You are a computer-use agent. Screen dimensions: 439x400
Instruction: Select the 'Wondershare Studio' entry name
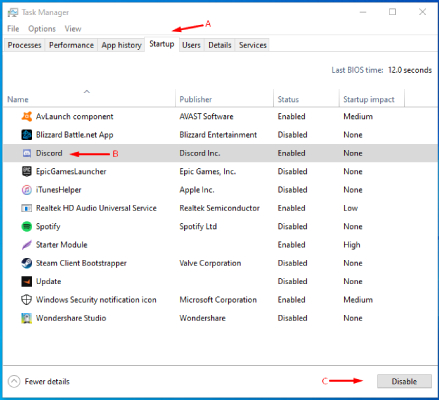point(71,318)
